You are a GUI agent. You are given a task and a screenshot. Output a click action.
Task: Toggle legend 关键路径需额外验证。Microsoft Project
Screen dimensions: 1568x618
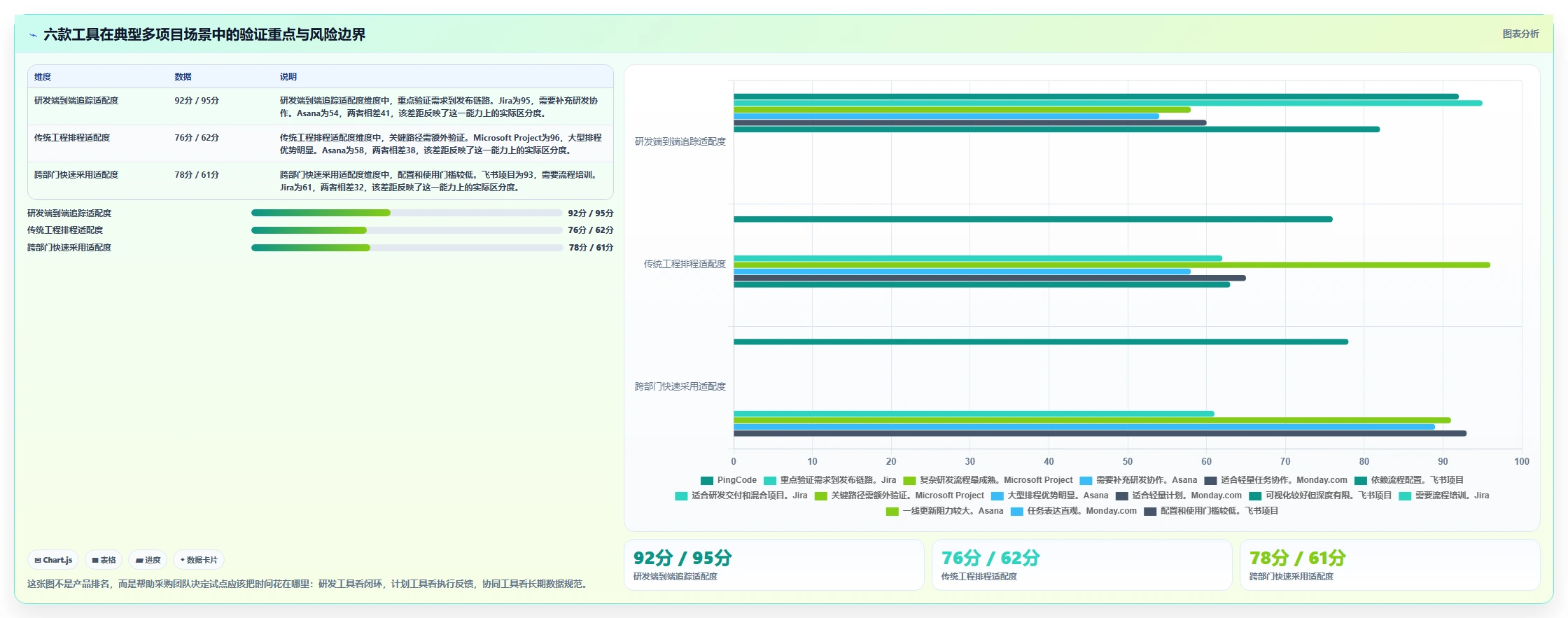point(899,496)
